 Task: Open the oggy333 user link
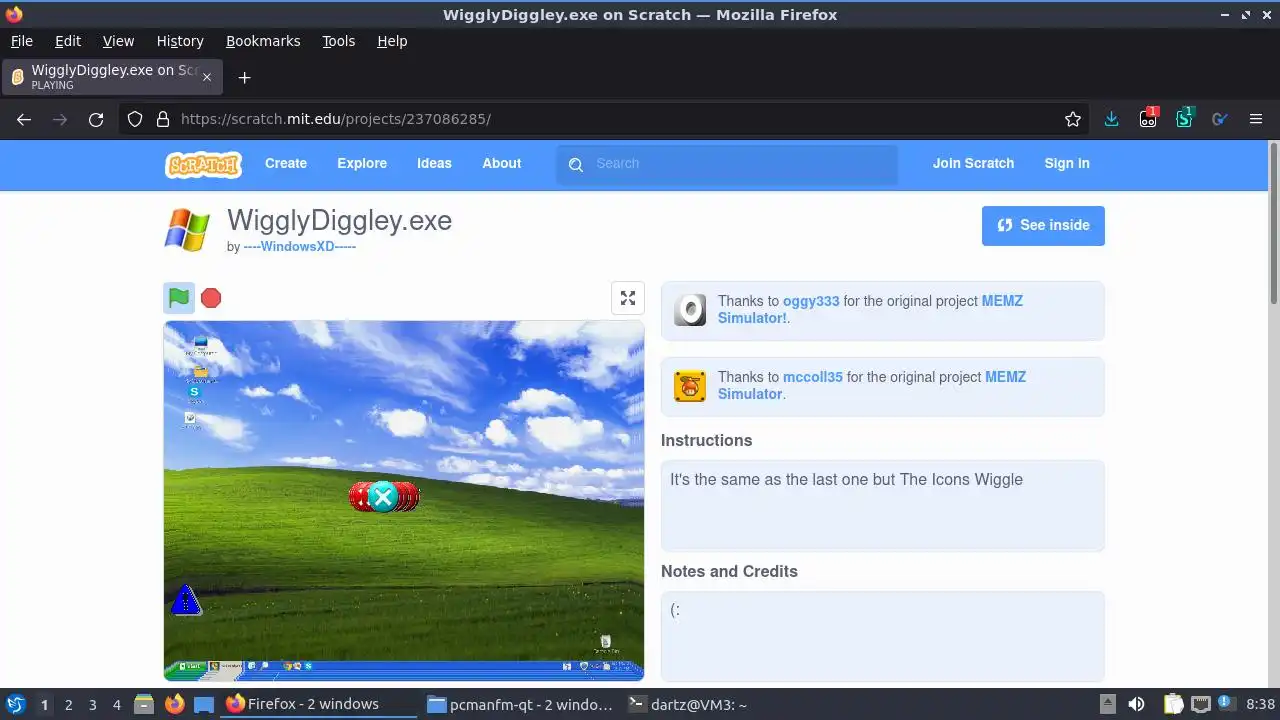811,301
